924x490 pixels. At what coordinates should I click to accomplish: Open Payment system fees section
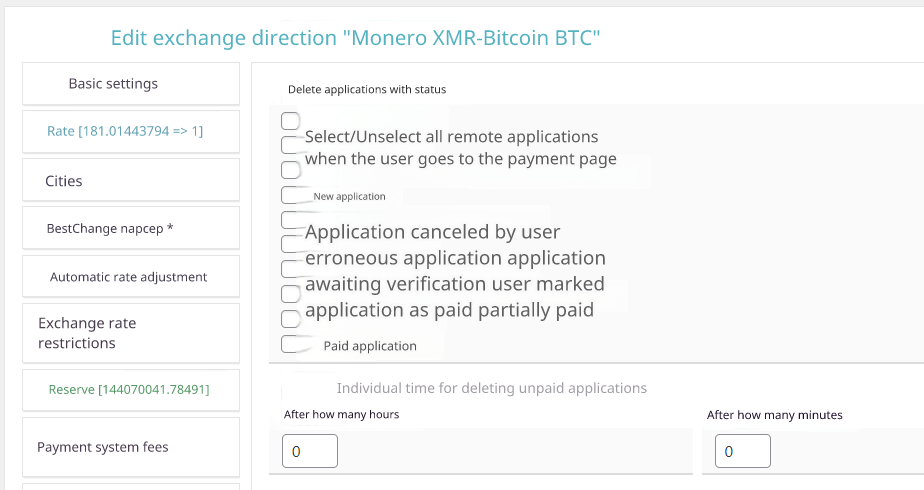130,447
